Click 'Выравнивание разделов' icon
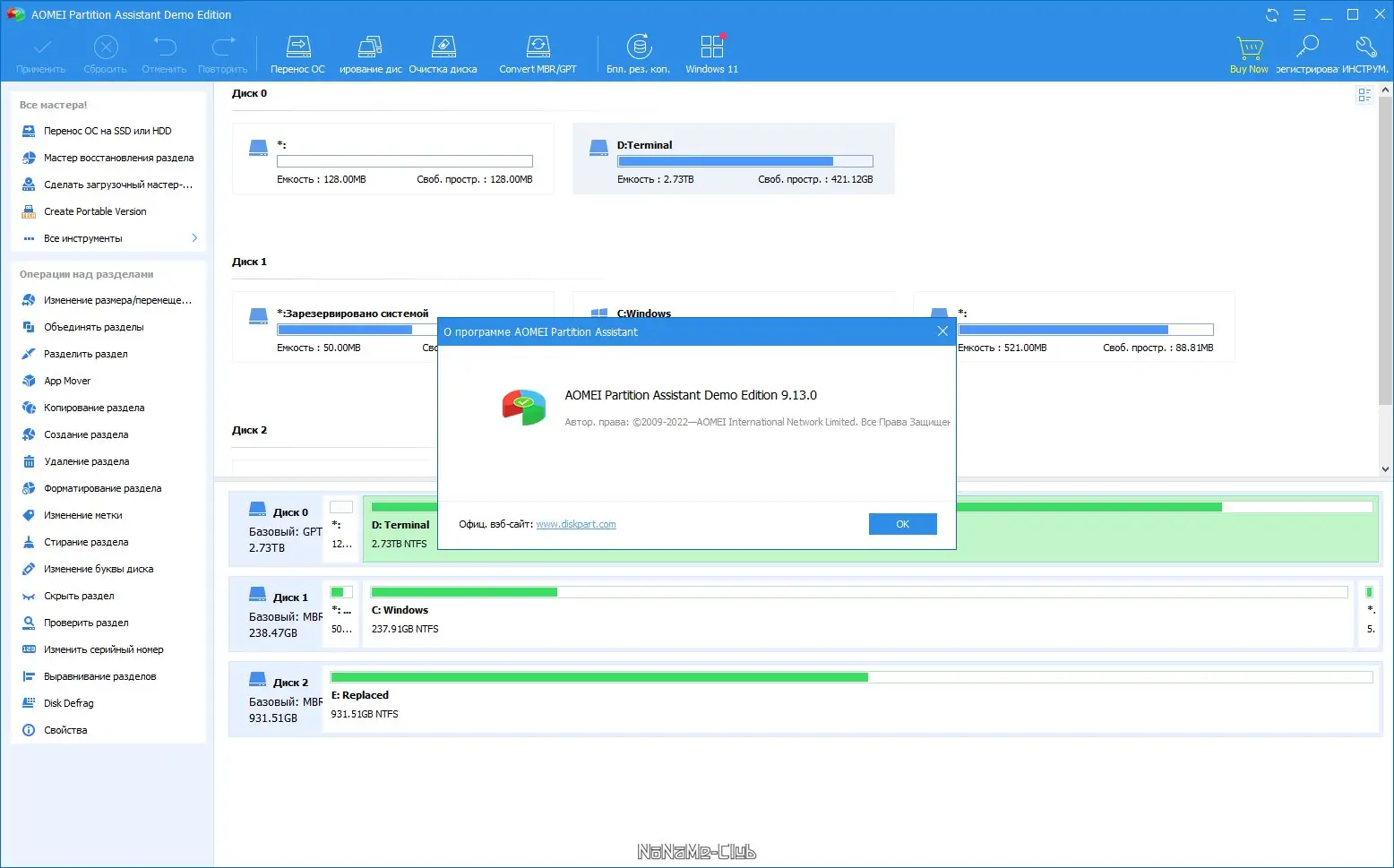Screen dimensions: 1394x868 29,676
